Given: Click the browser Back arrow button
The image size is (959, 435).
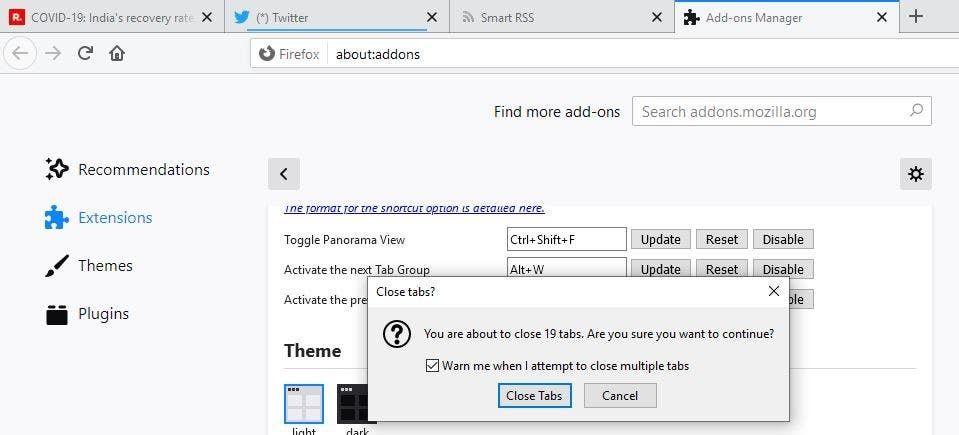Looking at the screenshot, I should coord(20,54).
